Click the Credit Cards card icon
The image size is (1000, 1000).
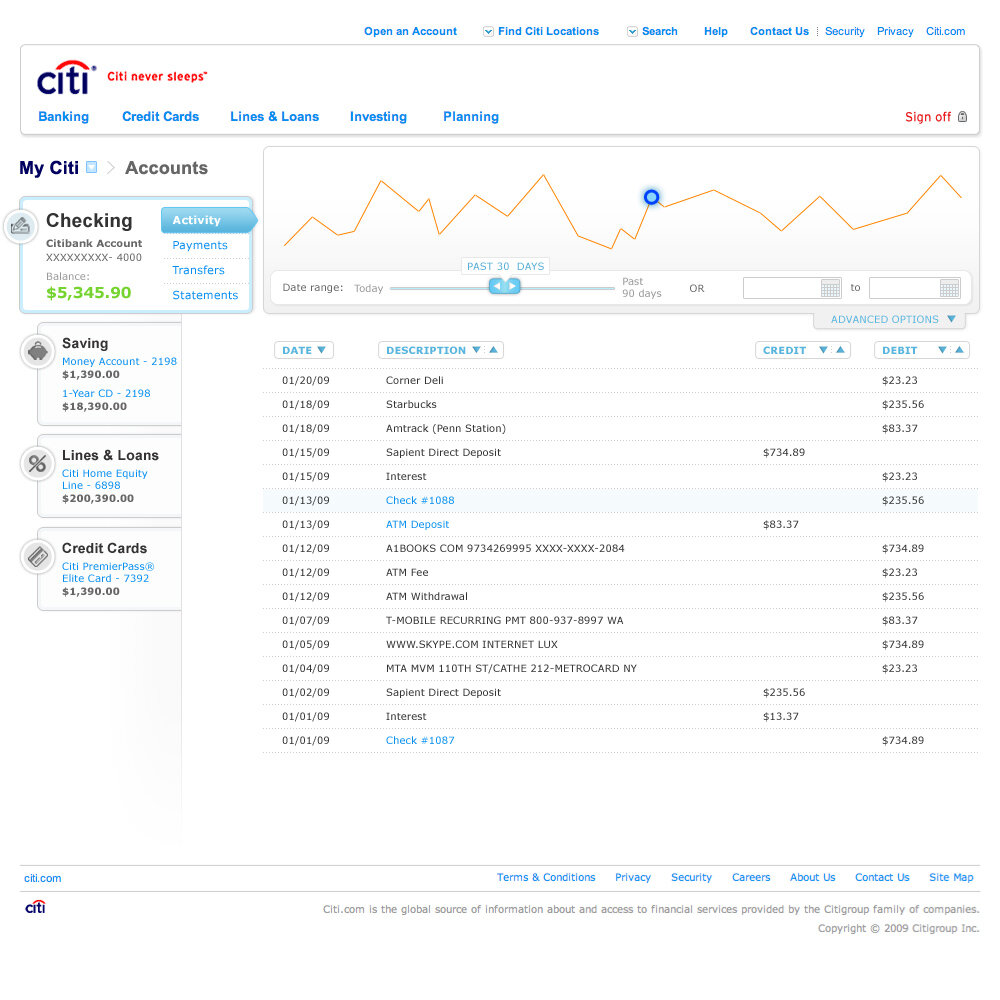click(38, 557)
